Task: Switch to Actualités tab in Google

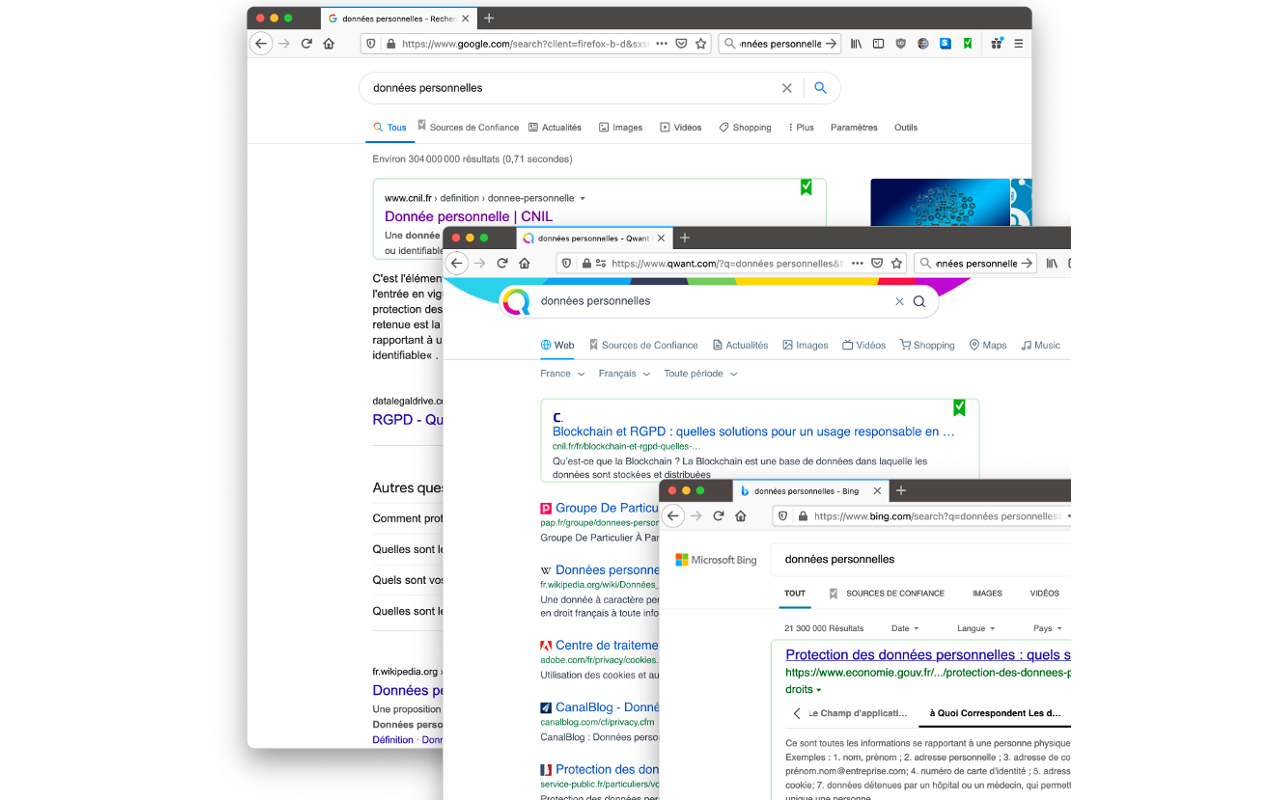Action: [x=555, y=127]
